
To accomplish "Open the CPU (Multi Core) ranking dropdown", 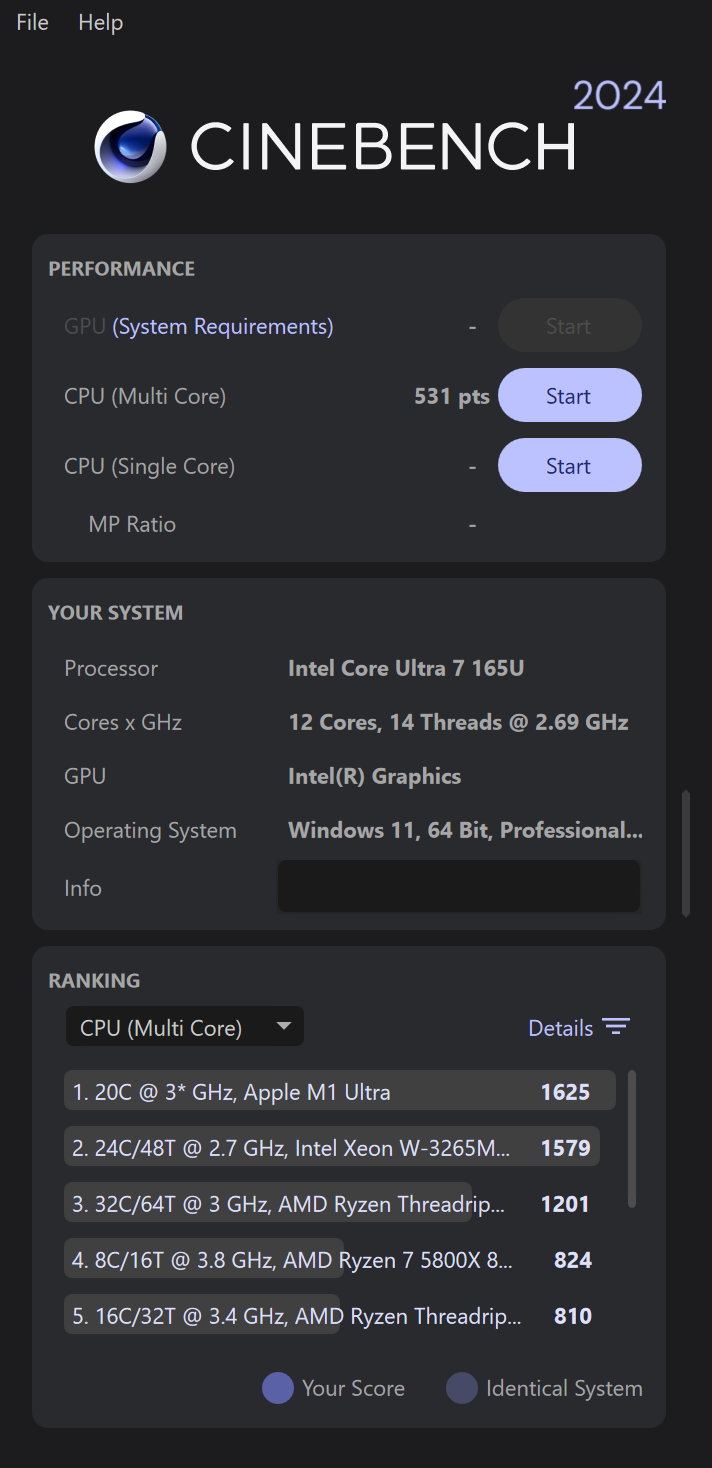I will [x=184, y=1027].
